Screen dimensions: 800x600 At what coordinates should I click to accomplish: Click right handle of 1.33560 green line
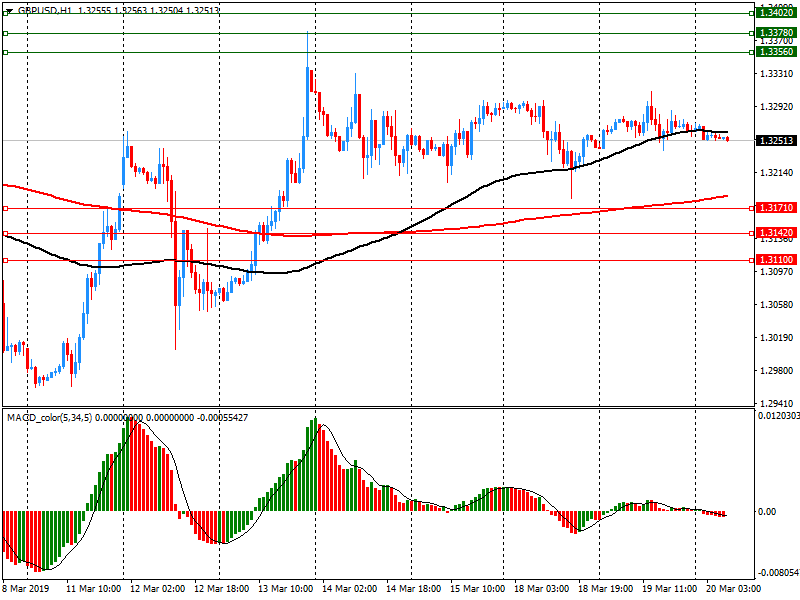click(x=751, y=52)
